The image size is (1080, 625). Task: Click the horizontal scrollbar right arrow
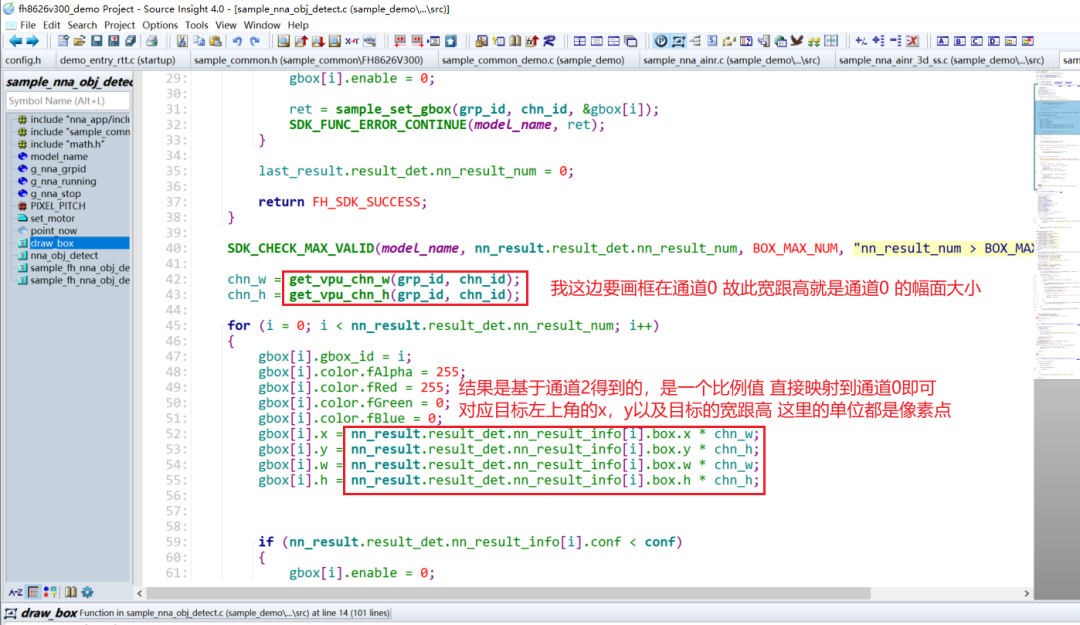click(1026, 593)
